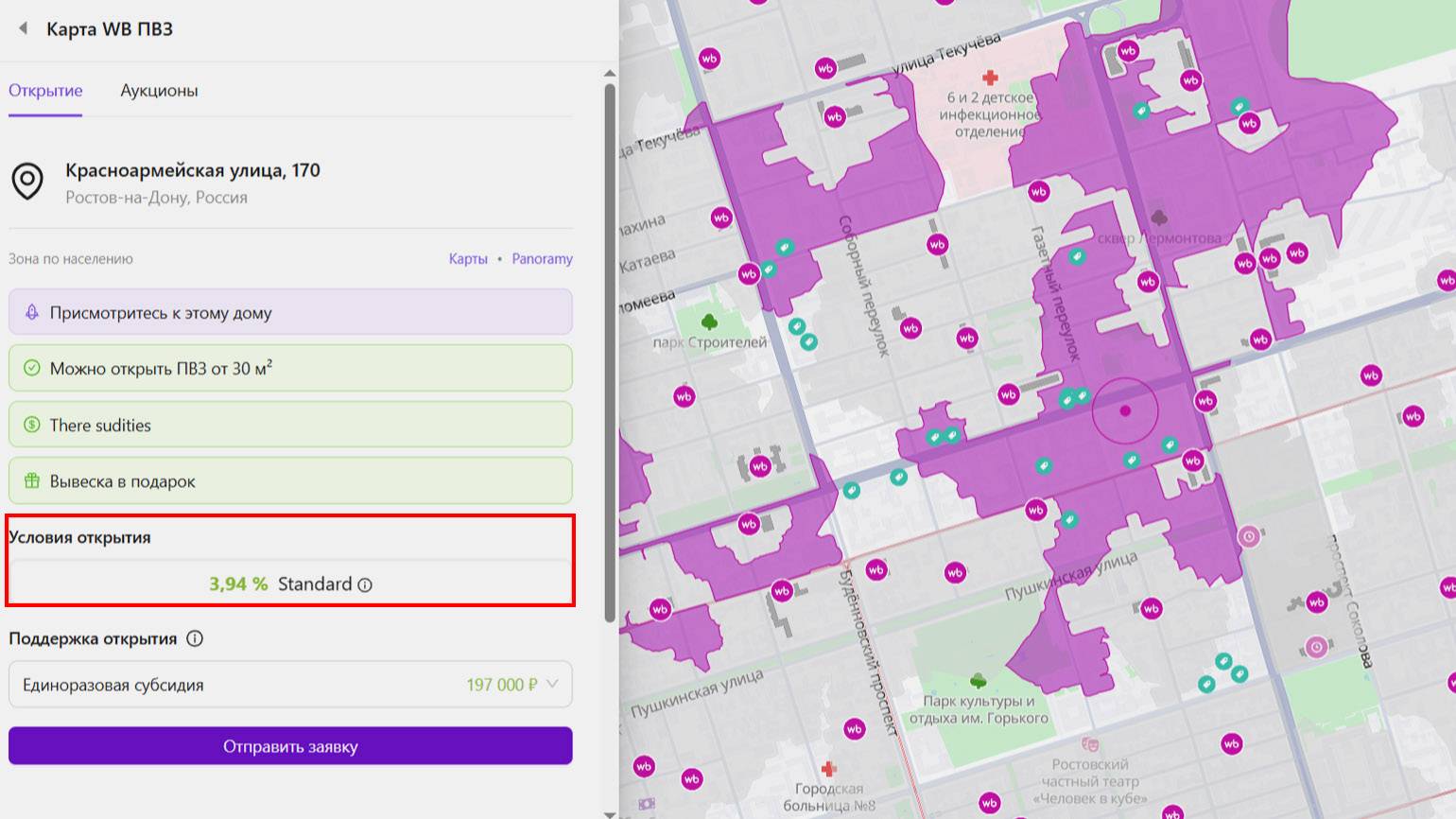This screenshot has height=819, width=1456.
Task: Click the tree icon at парк Строителей
Action: pyautogui.click(x=709, y=324)
